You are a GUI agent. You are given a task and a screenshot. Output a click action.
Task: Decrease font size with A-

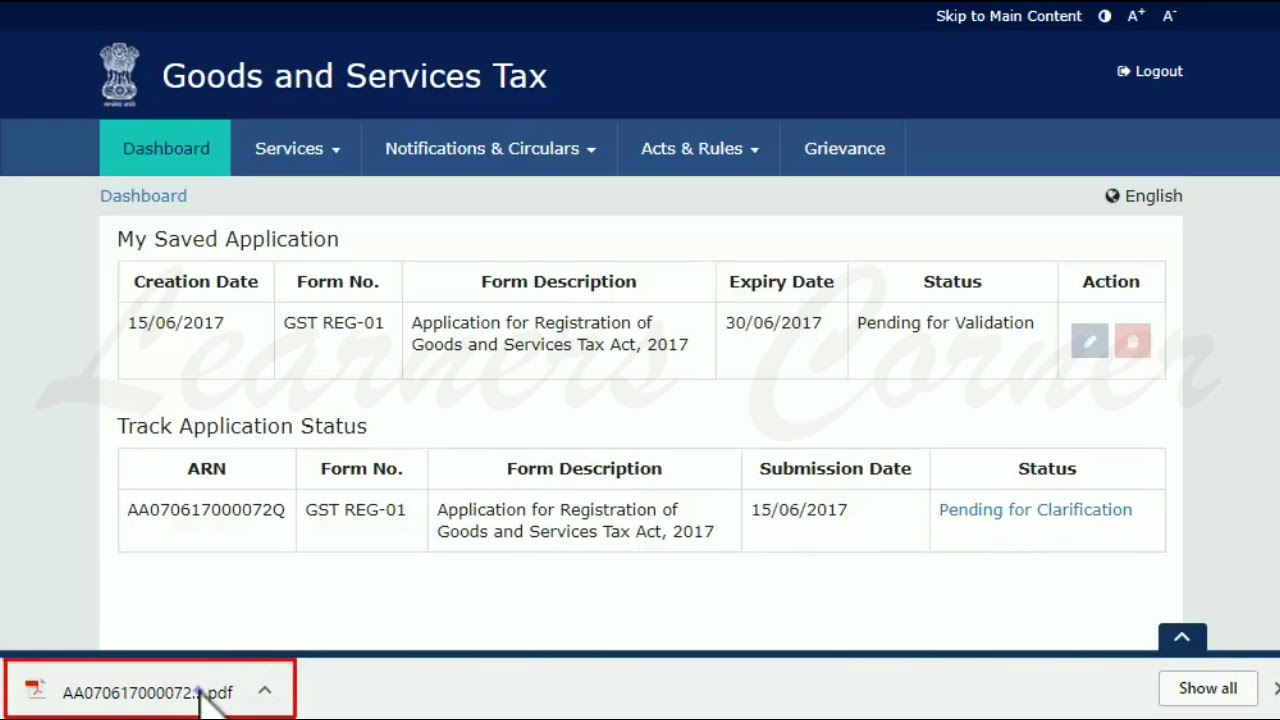coord(1169,16)
